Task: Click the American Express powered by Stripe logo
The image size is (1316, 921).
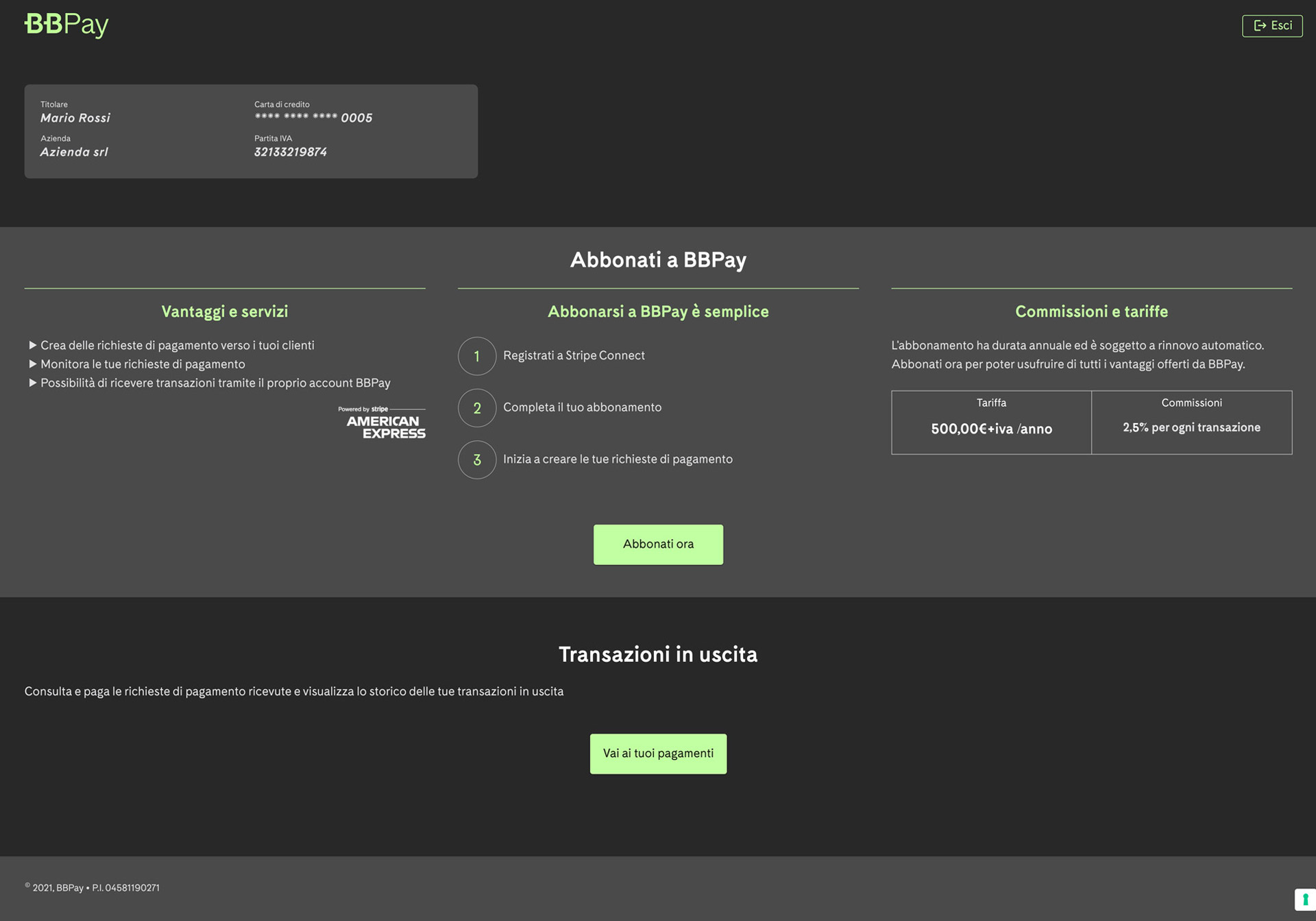Action: click(382, 422)
